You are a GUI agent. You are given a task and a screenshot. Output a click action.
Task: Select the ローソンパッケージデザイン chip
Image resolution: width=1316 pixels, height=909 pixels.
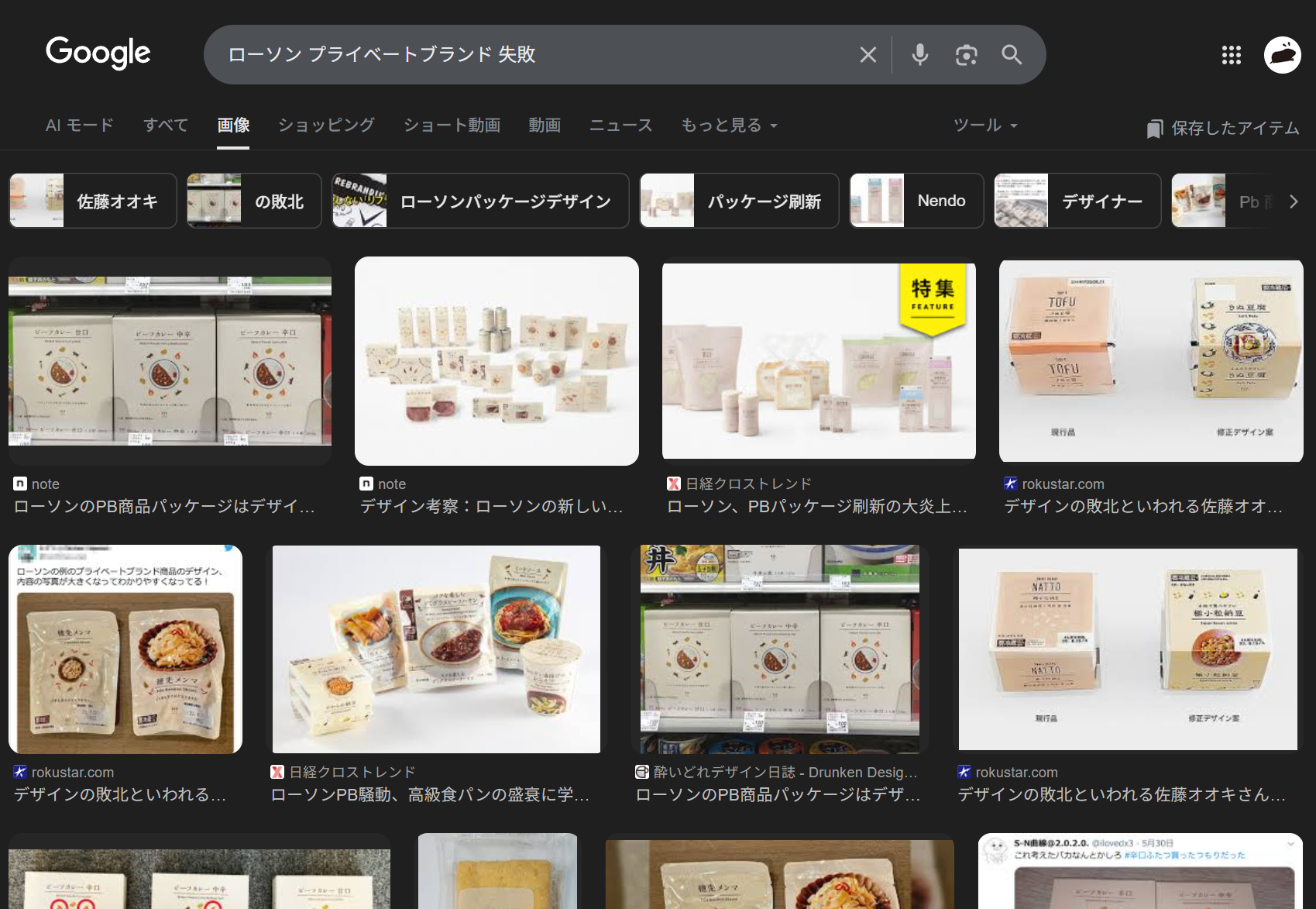[480, 201]
